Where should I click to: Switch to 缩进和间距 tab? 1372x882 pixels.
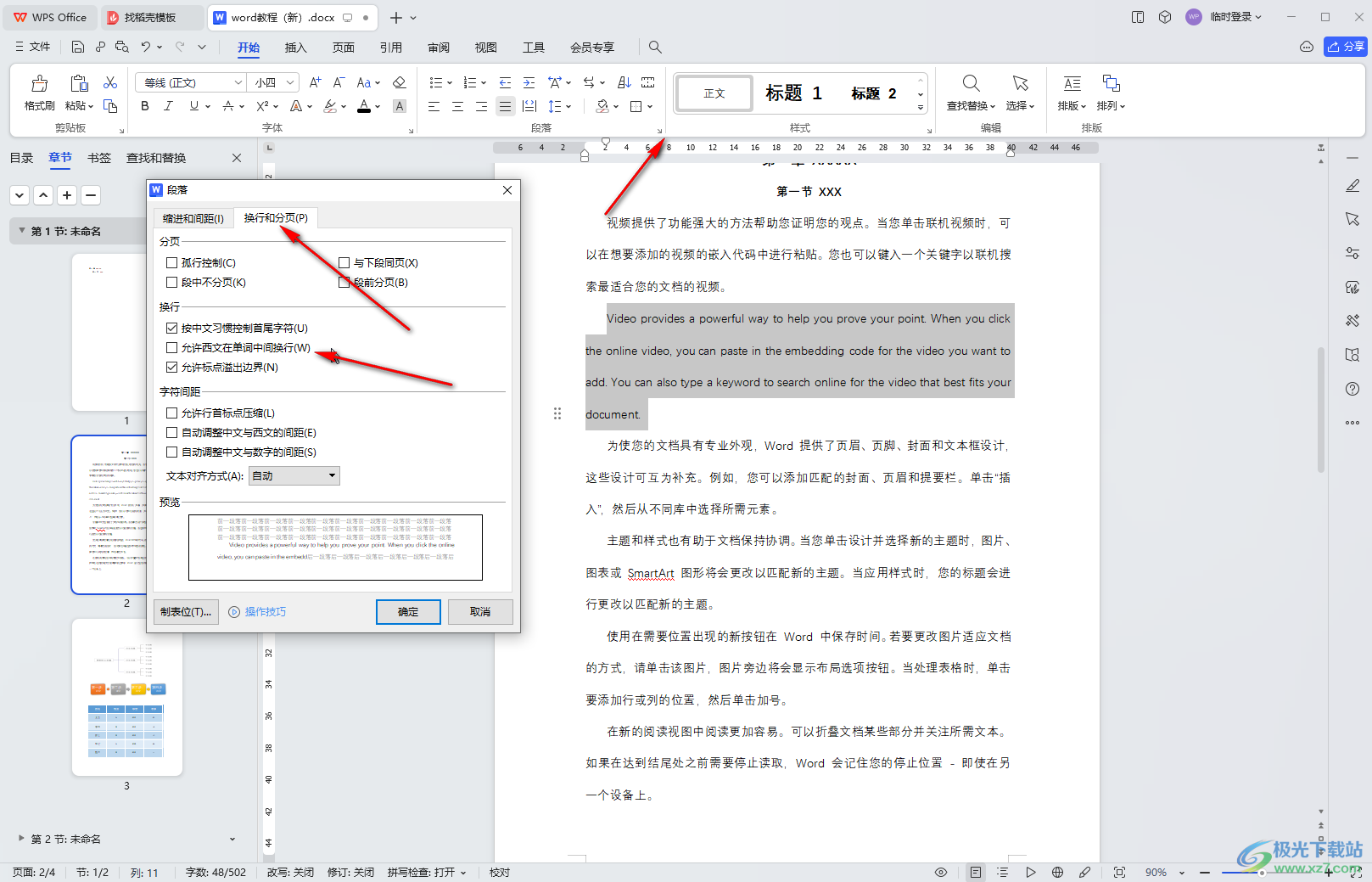pos(193,219)
